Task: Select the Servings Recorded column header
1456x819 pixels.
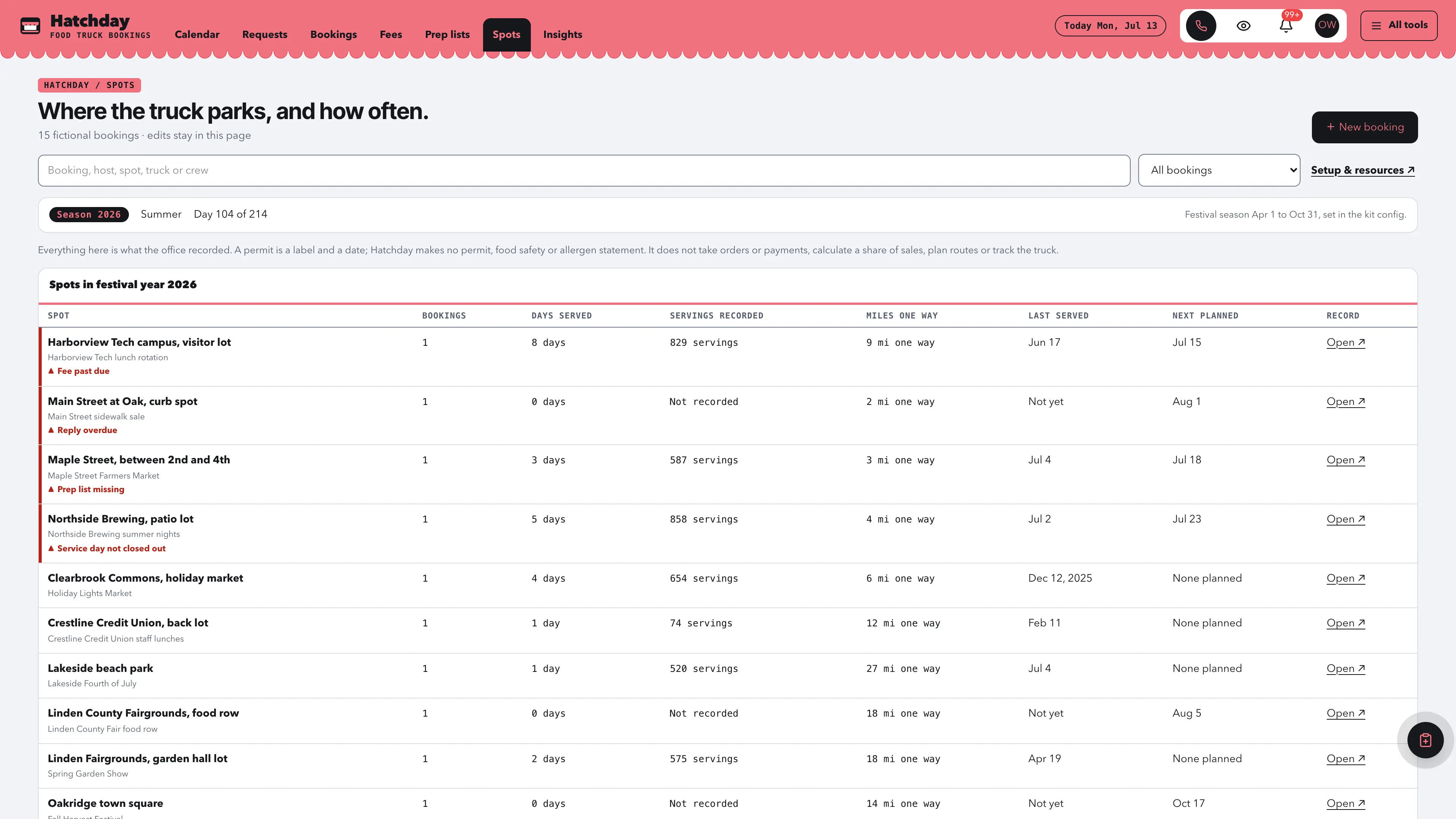Action: click(716, 315)
